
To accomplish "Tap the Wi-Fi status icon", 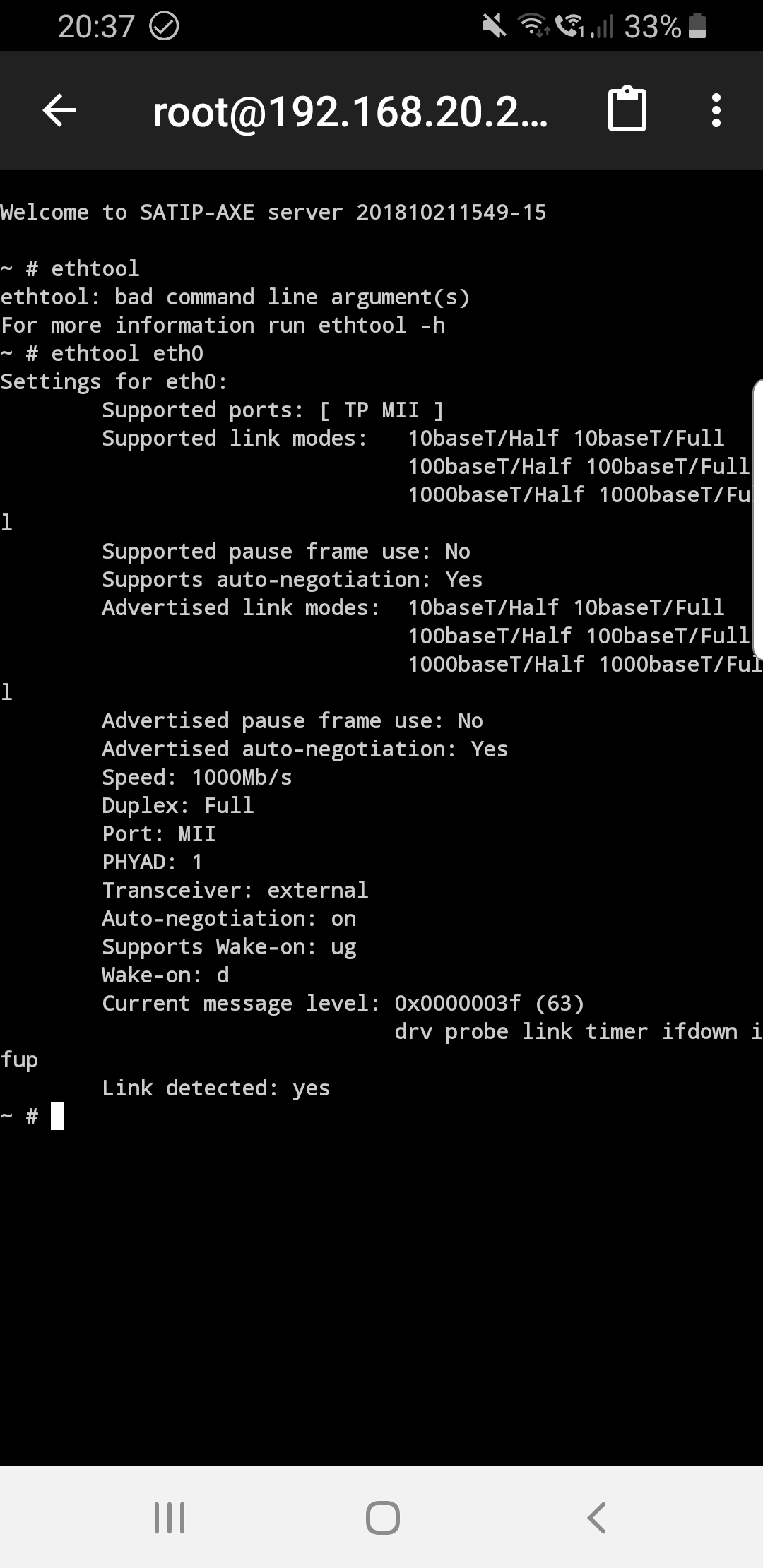I will (x=534, y=27).
